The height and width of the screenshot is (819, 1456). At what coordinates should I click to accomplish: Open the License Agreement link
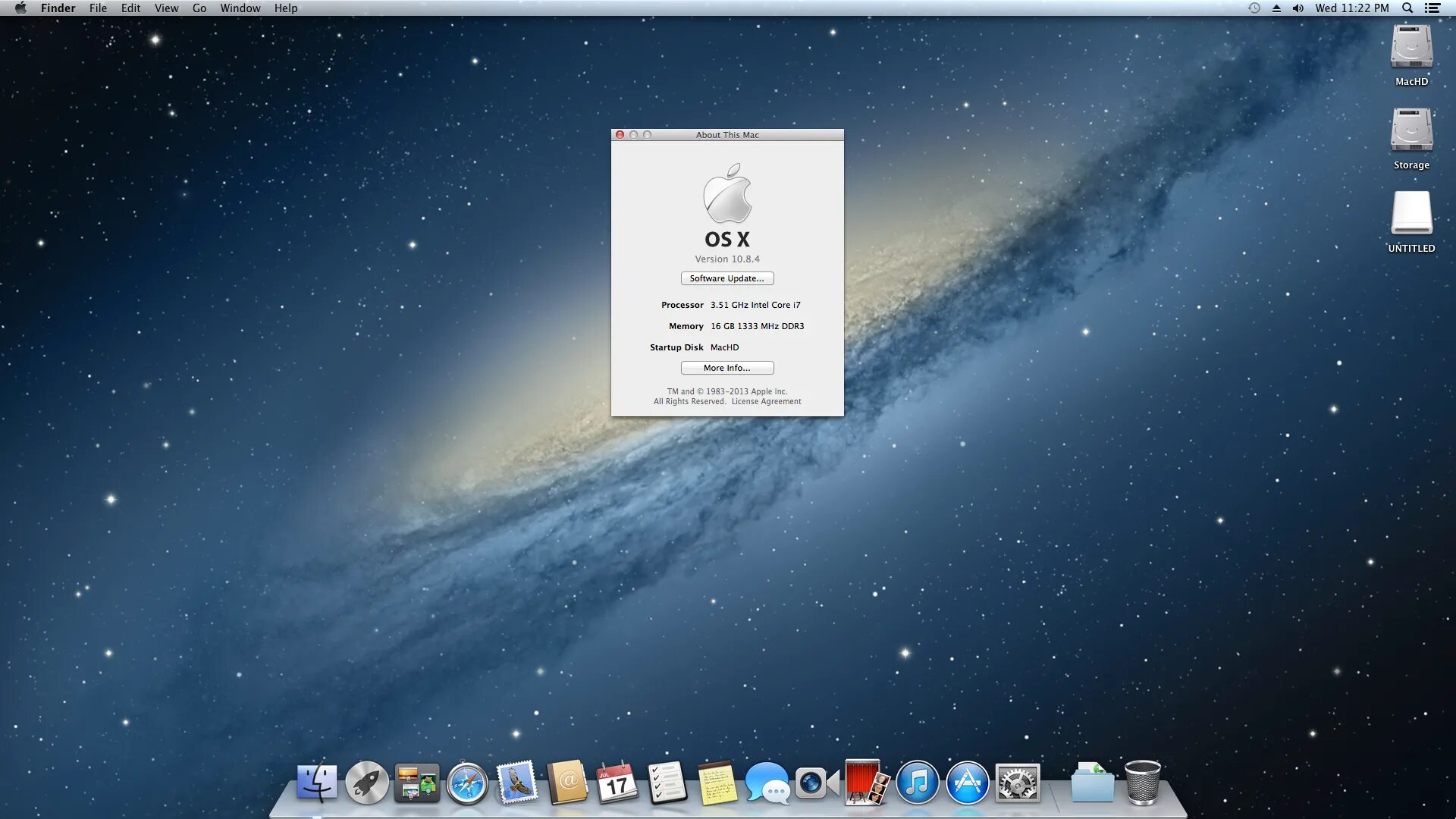click(x=766, y=402)
